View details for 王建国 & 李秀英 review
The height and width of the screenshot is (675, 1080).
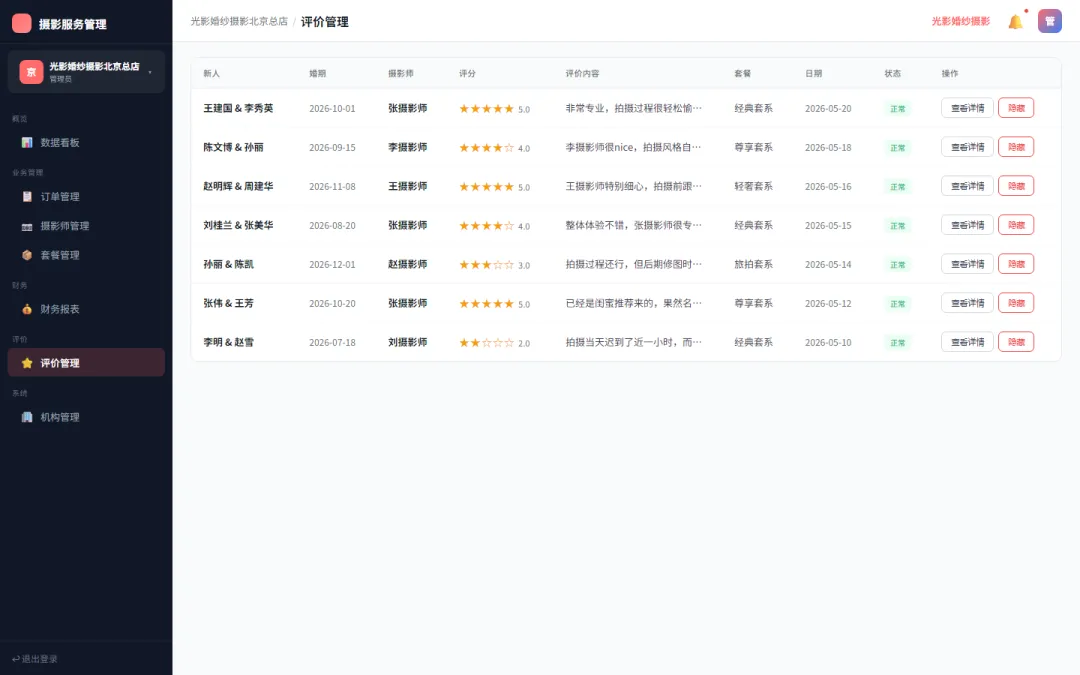pyautogui.click(x=967, y=108)
